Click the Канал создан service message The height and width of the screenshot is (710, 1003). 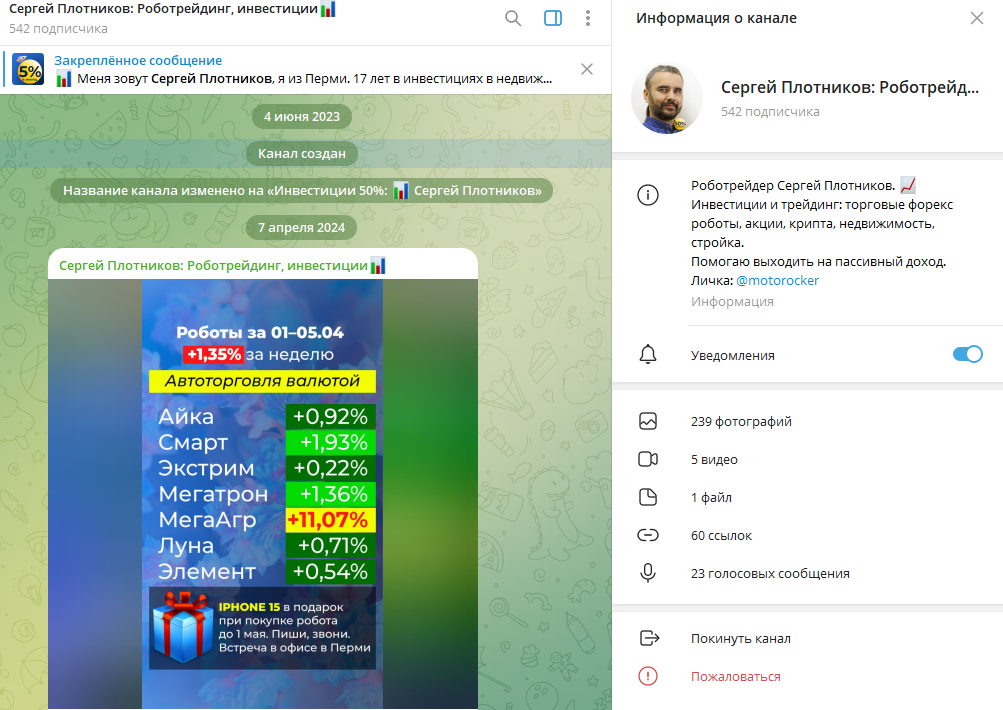click(301, 154)
